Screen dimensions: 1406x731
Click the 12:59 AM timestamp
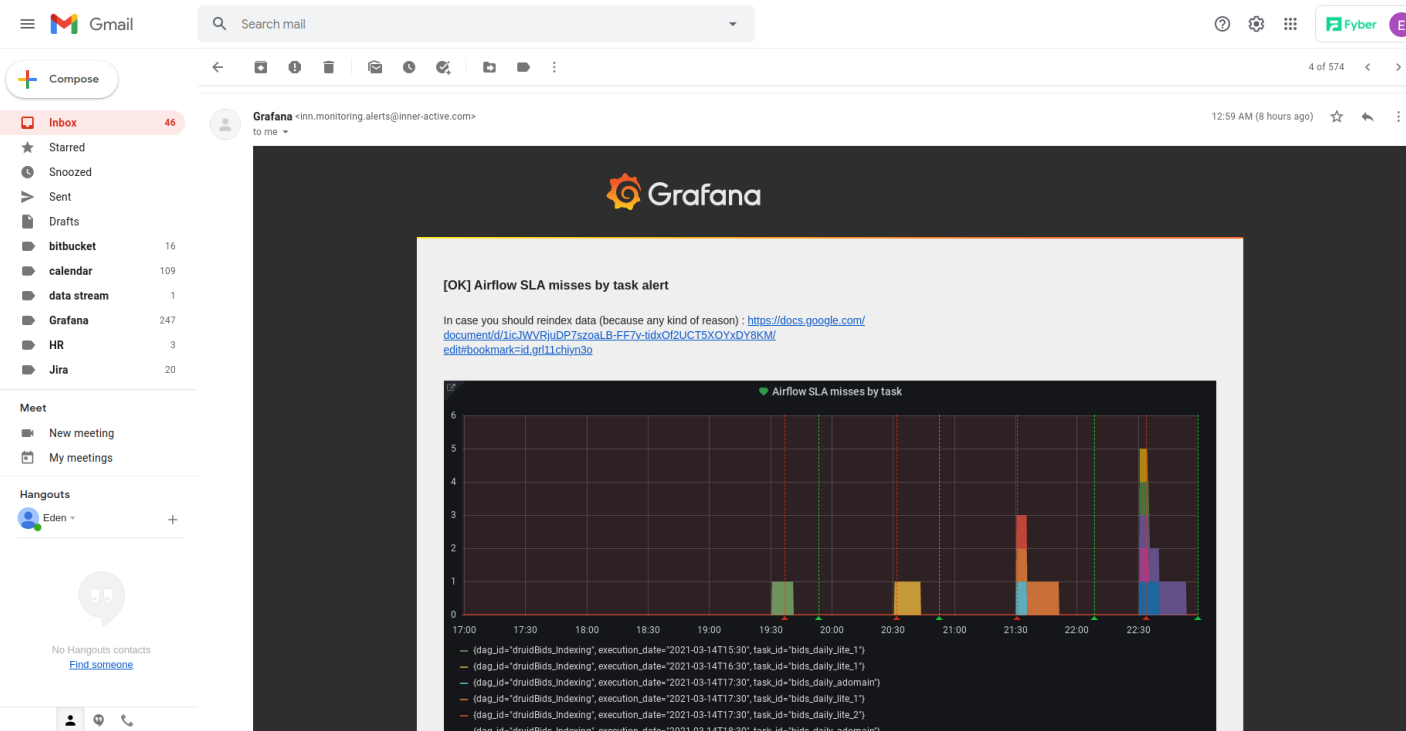point(1262,117)
